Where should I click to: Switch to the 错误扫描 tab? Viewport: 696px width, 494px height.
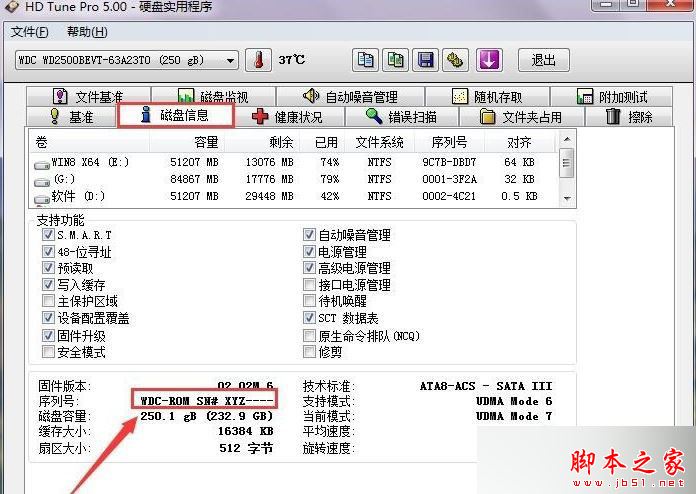[401, 117]
